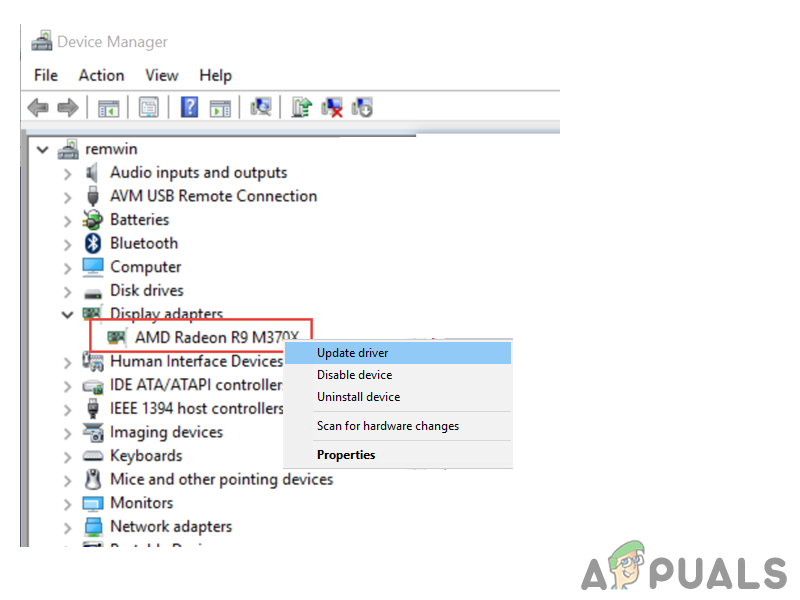Open the View menu
This screenshot has height=600, width=800.
coord(162,76)
